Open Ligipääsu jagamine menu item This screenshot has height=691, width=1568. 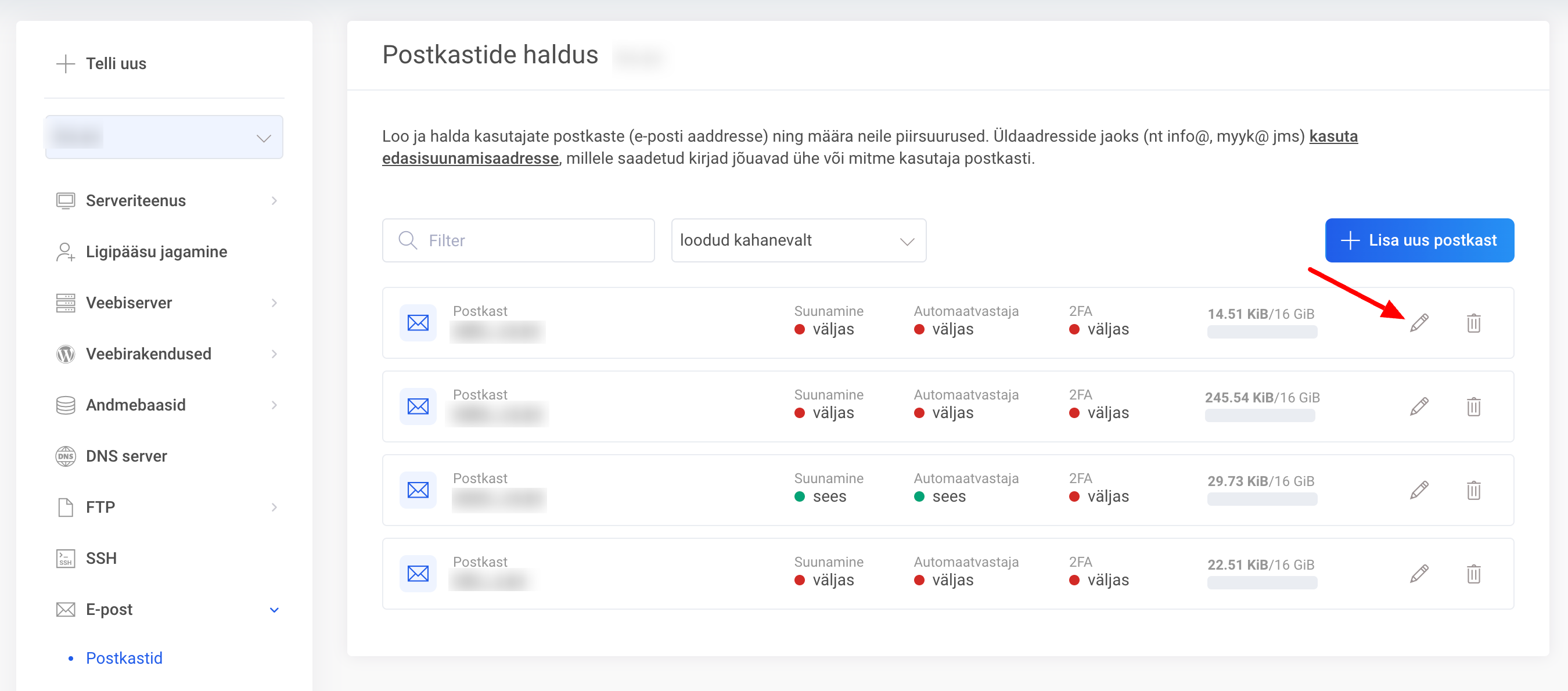click(156, 251)
